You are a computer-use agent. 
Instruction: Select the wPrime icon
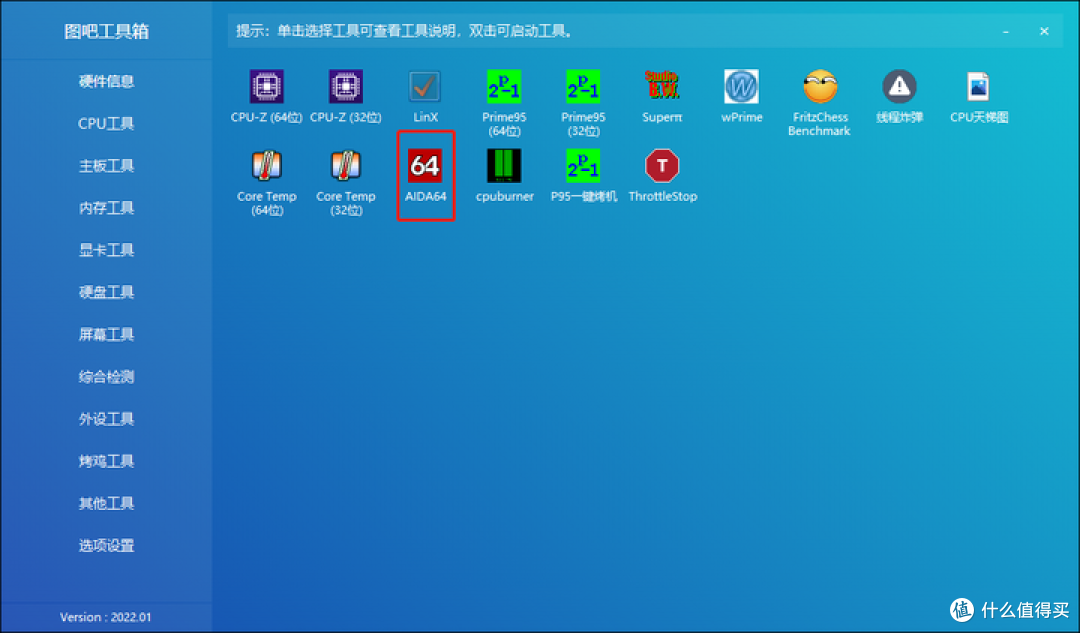point(742,87)
